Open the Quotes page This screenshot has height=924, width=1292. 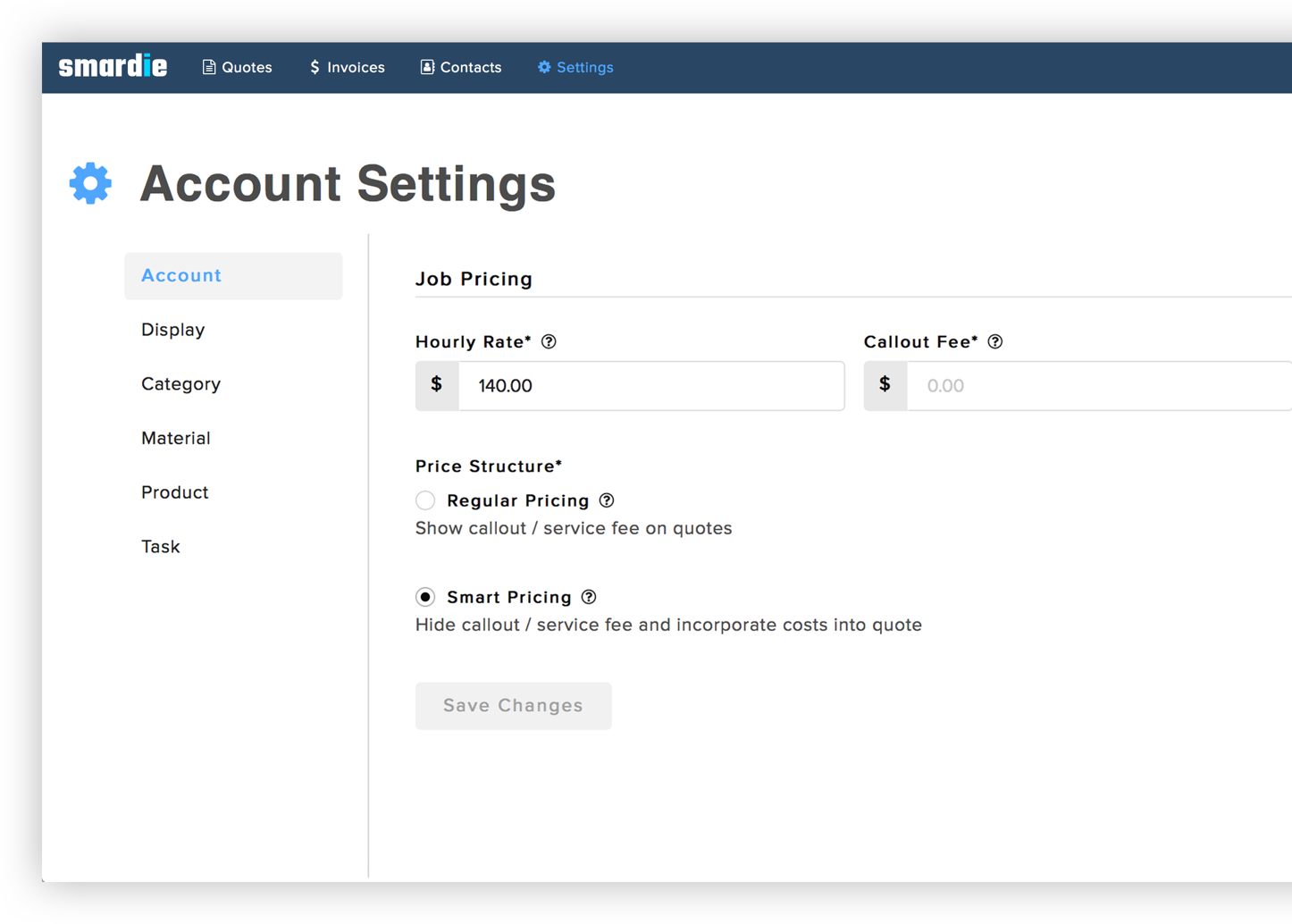pos(238,67)
